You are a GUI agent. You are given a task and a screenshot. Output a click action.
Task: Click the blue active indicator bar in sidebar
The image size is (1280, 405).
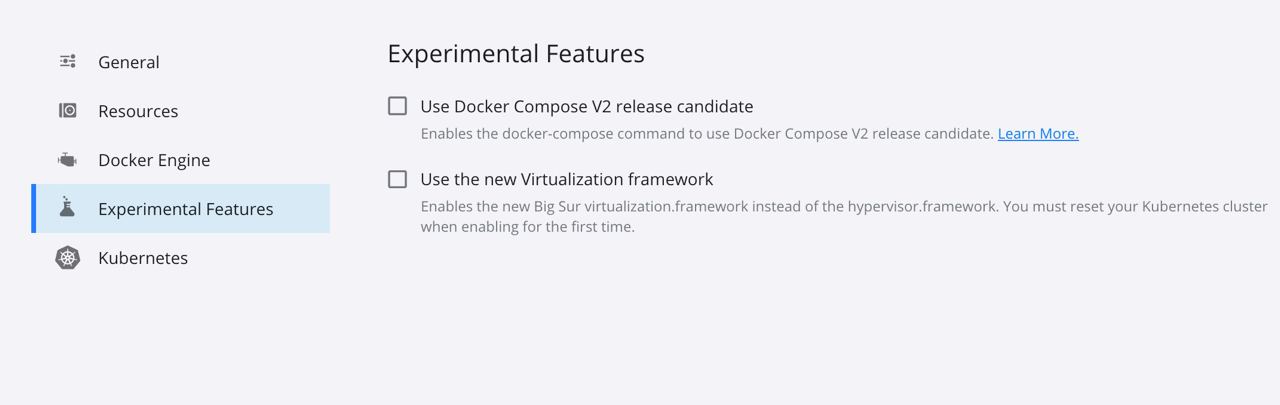[x=33, y=208]
